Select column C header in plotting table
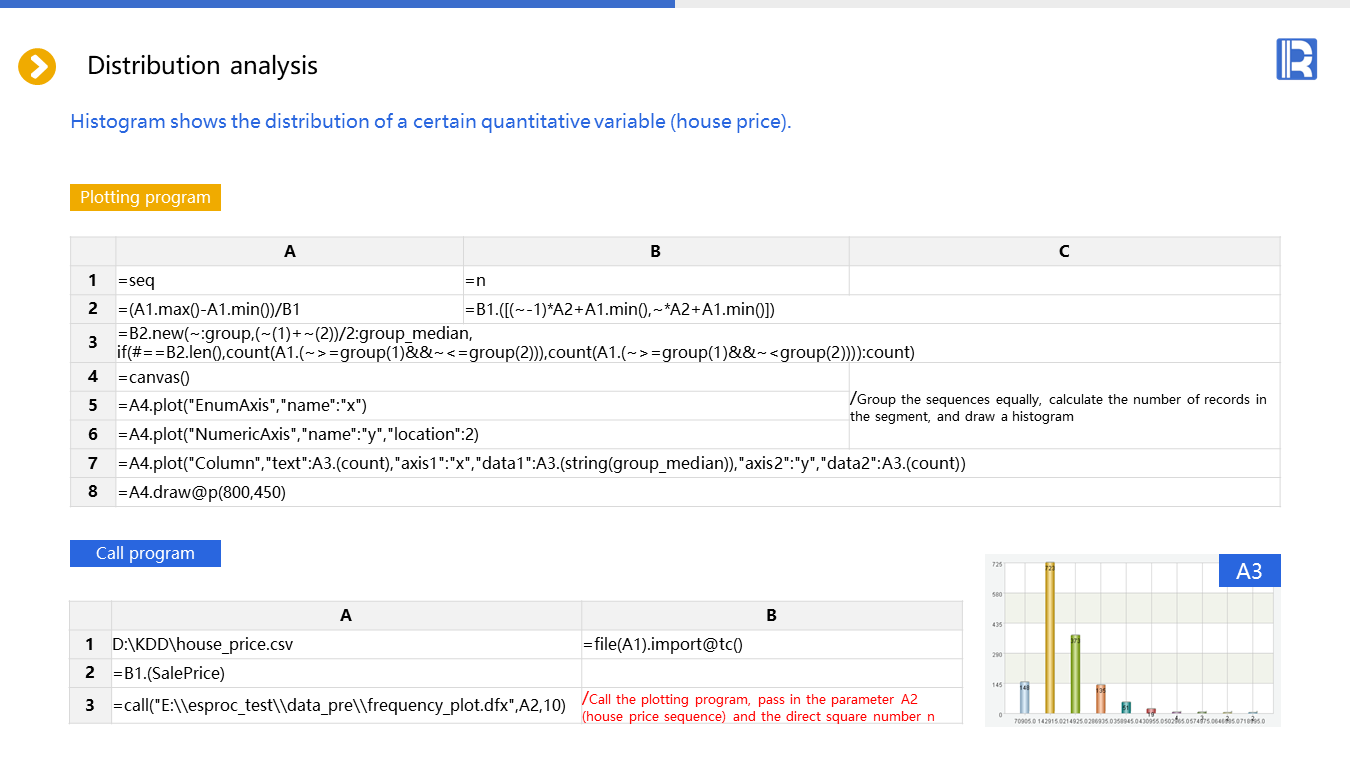This screenshot has height=759, width=1350. coord(1064,251)
